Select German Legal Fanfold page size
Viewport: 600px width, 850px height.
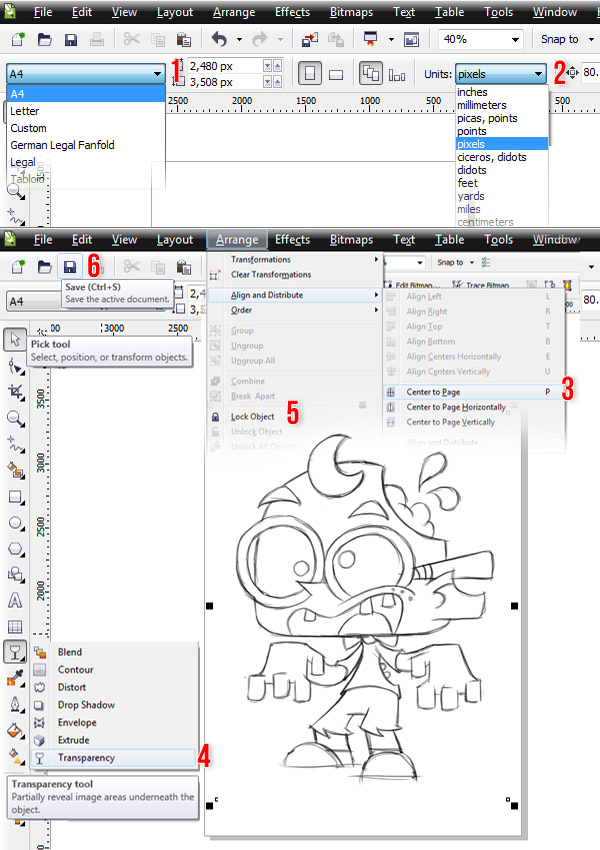click(x=86, y=145)
